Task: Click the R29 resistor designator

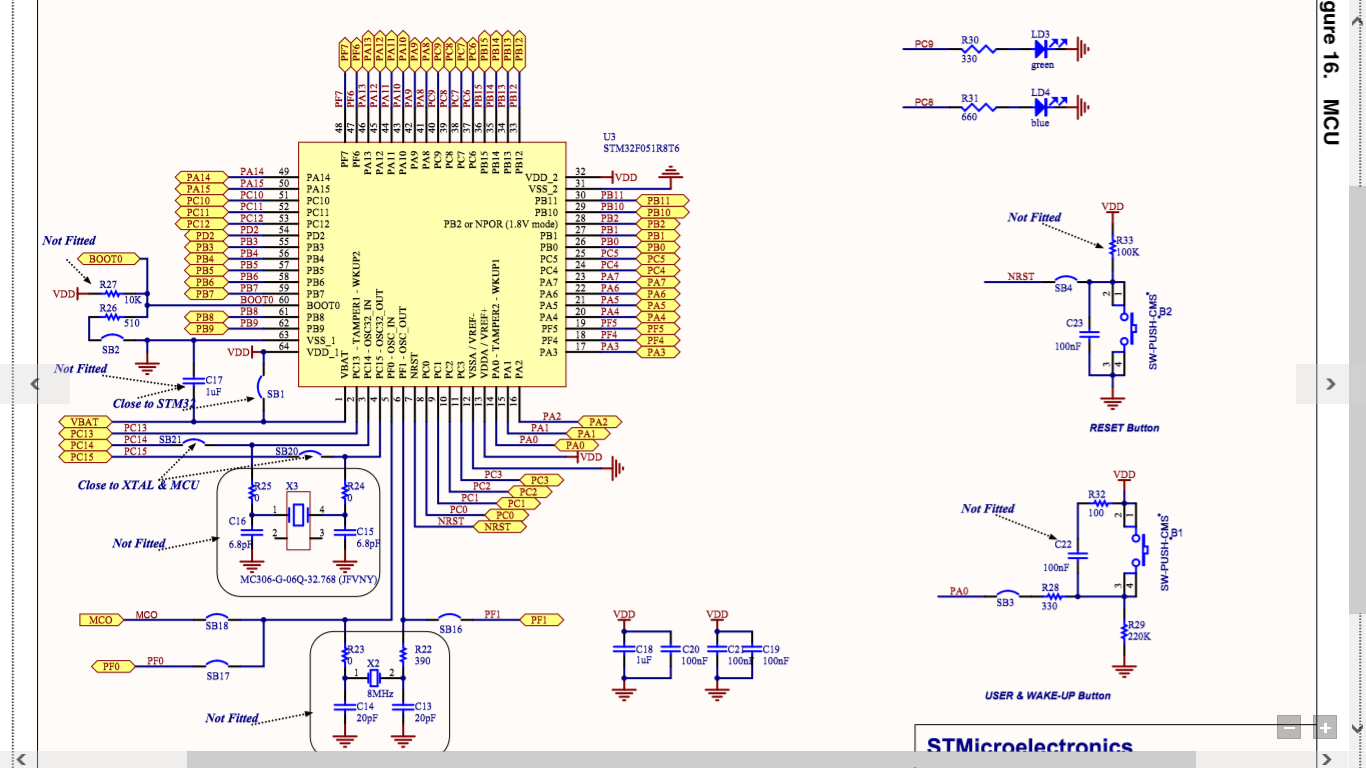Action: coord(1136,624)
